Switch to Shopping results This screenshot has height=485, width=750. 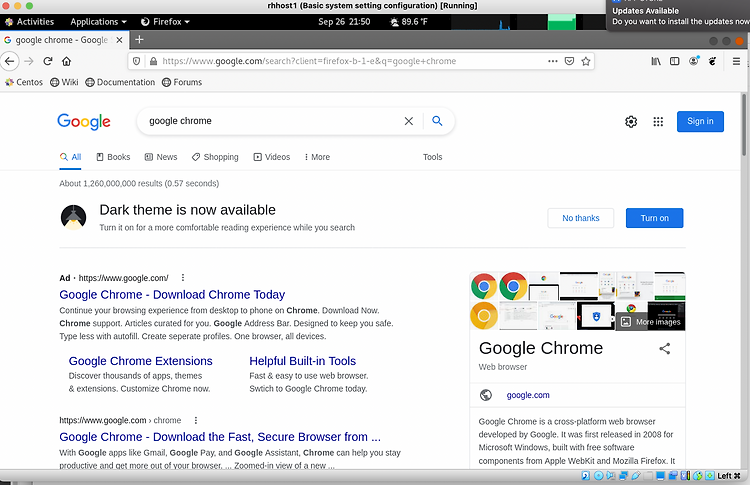tap(215, 157)
